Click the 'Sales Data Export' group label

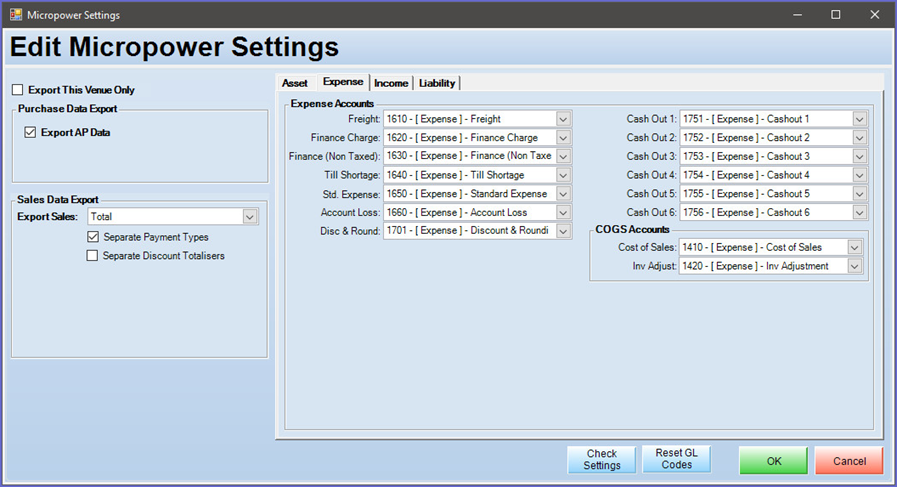[x=58, y=199]
